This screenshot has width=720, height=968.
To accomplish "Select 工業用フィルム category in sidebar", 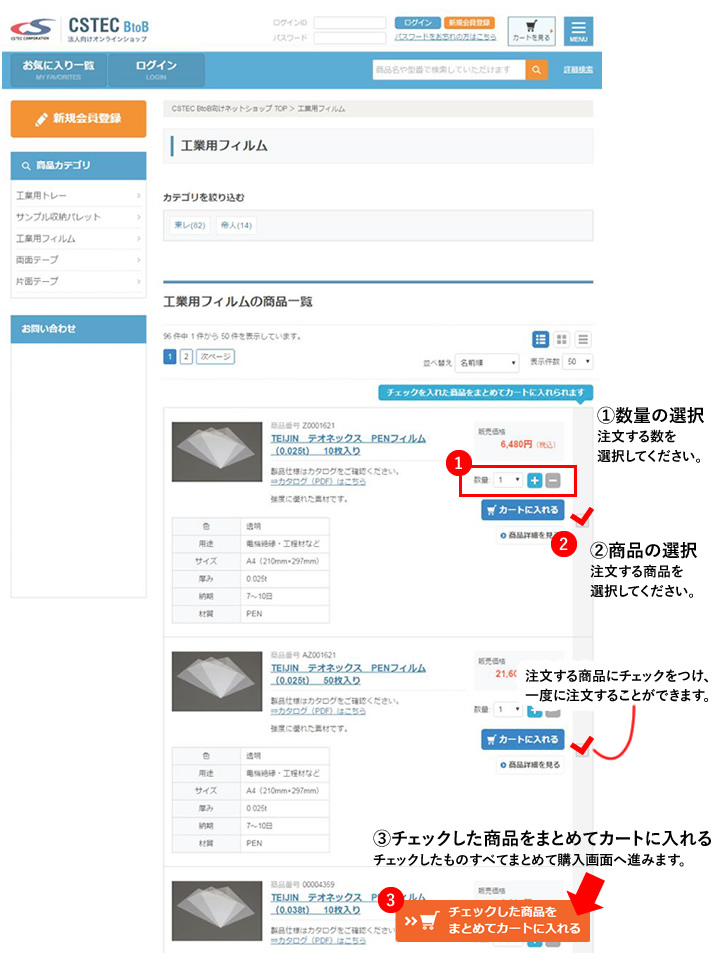I will [x=78, y=238].
